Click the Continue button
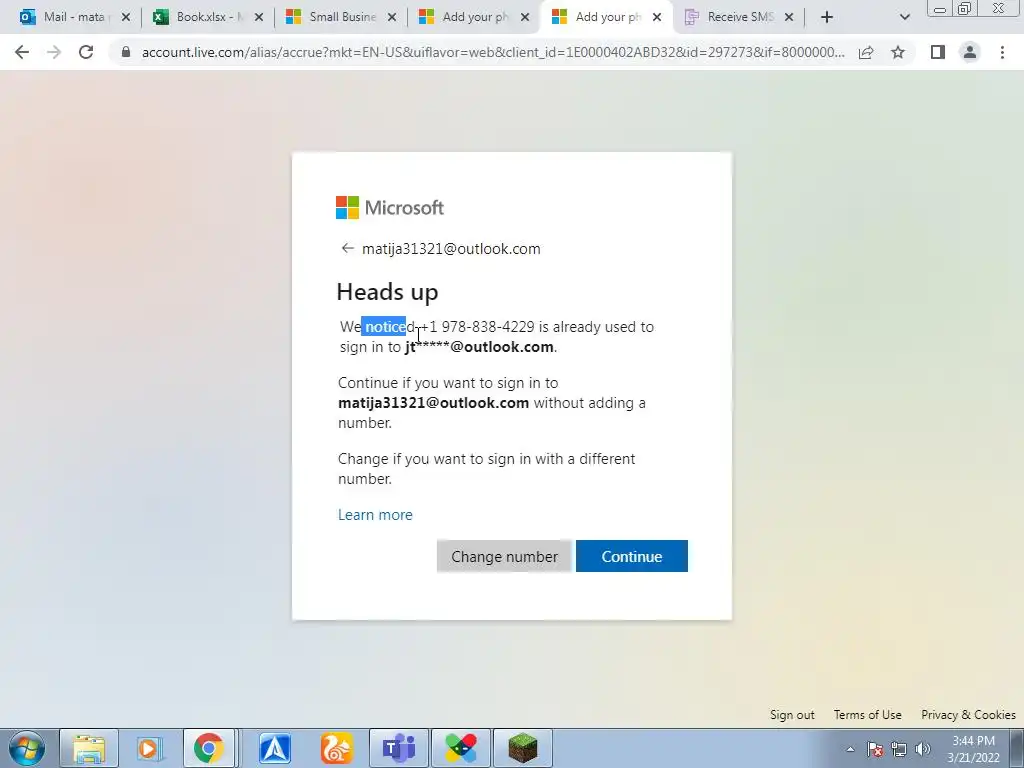The height and width of the screenshot is (768, 1024). [632, 556]
